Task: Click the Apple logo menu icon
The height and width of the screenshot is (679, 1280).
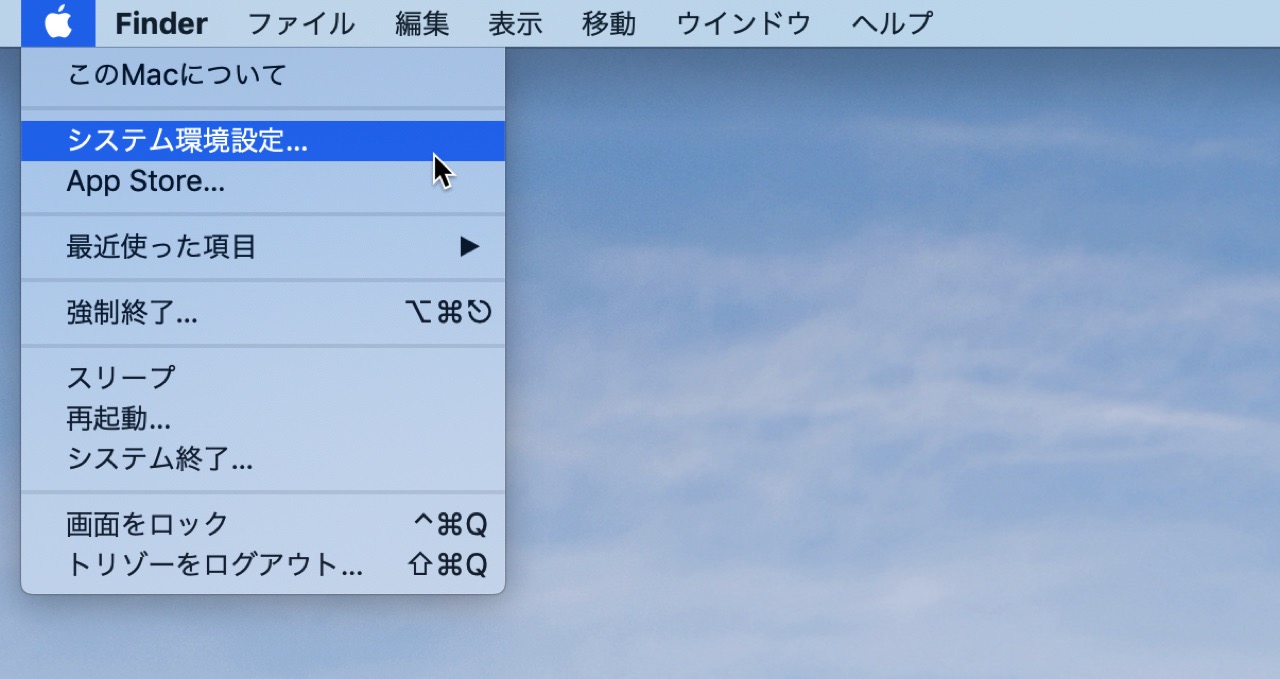Action: (x=58, y=23)
